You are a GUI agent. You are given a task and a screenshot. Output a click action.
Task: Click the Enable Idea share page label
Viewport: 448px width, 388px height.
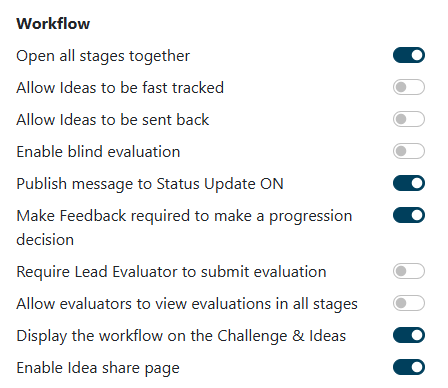(98, 368)
